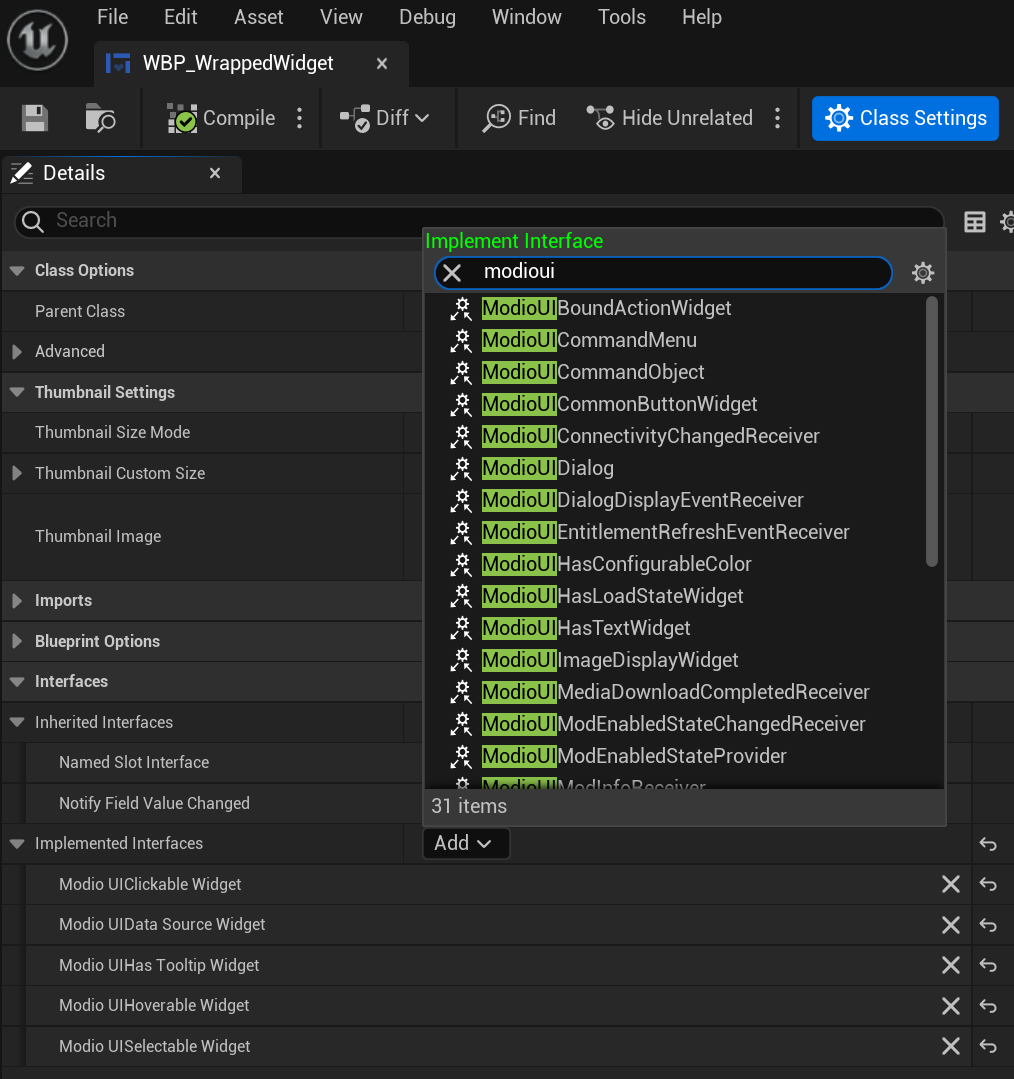Compile the blueprint
1014x1079 pixels.
tap(221, 118)
